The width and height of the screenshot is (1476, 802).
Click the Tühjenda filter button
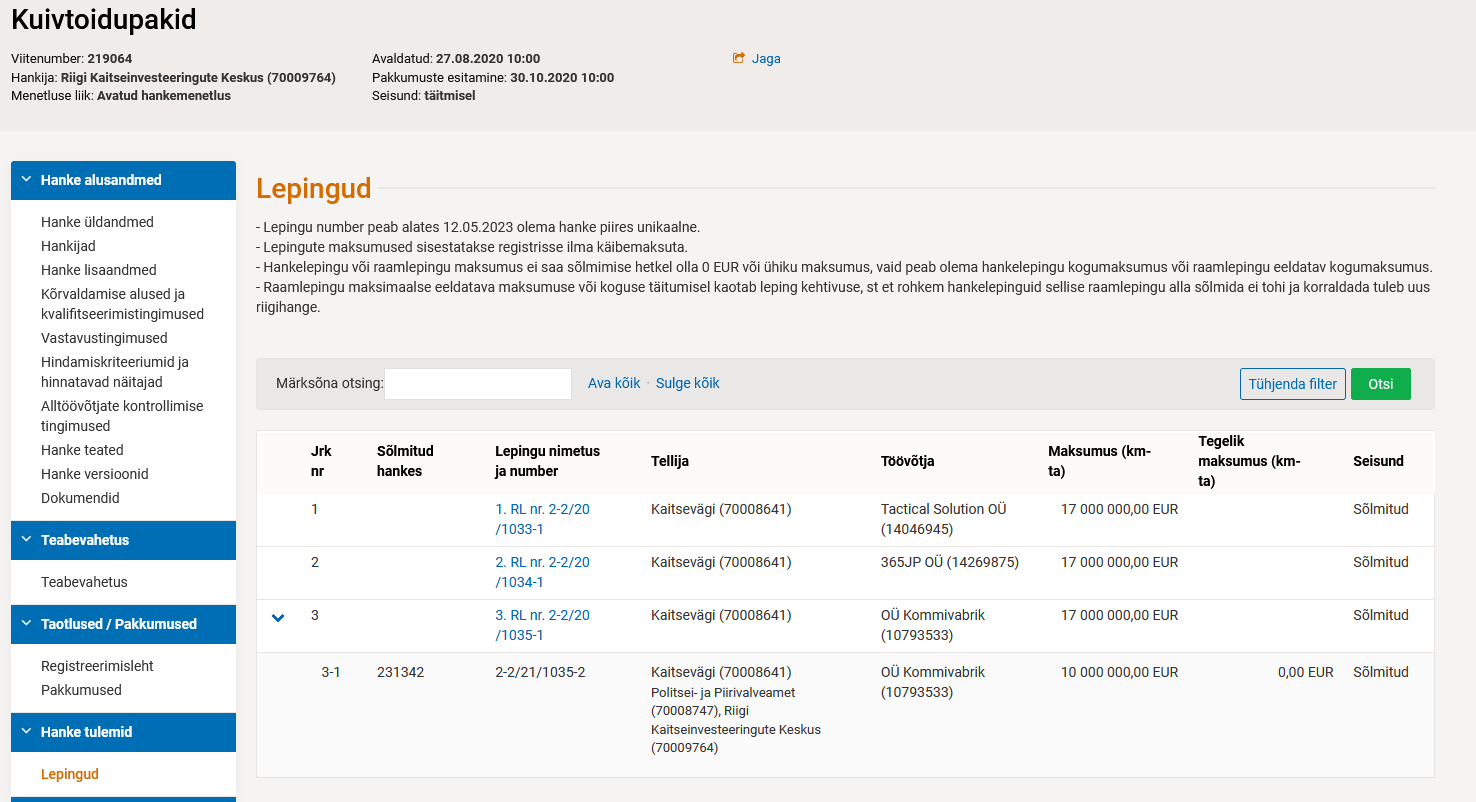pyautogui.click(x=1292, y=384)
